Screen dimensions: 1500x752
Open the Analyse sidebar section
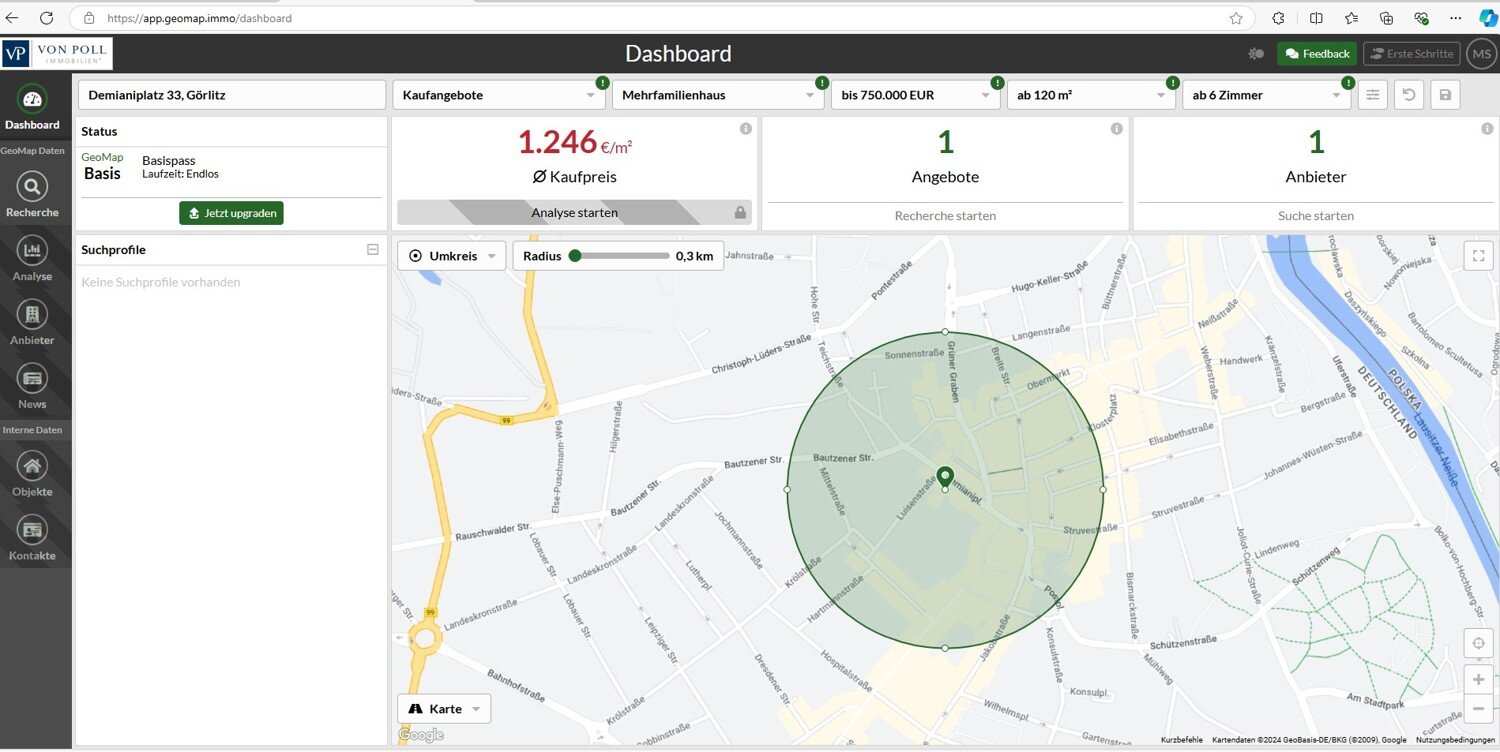pyautogui.click(x=32, y=259)
